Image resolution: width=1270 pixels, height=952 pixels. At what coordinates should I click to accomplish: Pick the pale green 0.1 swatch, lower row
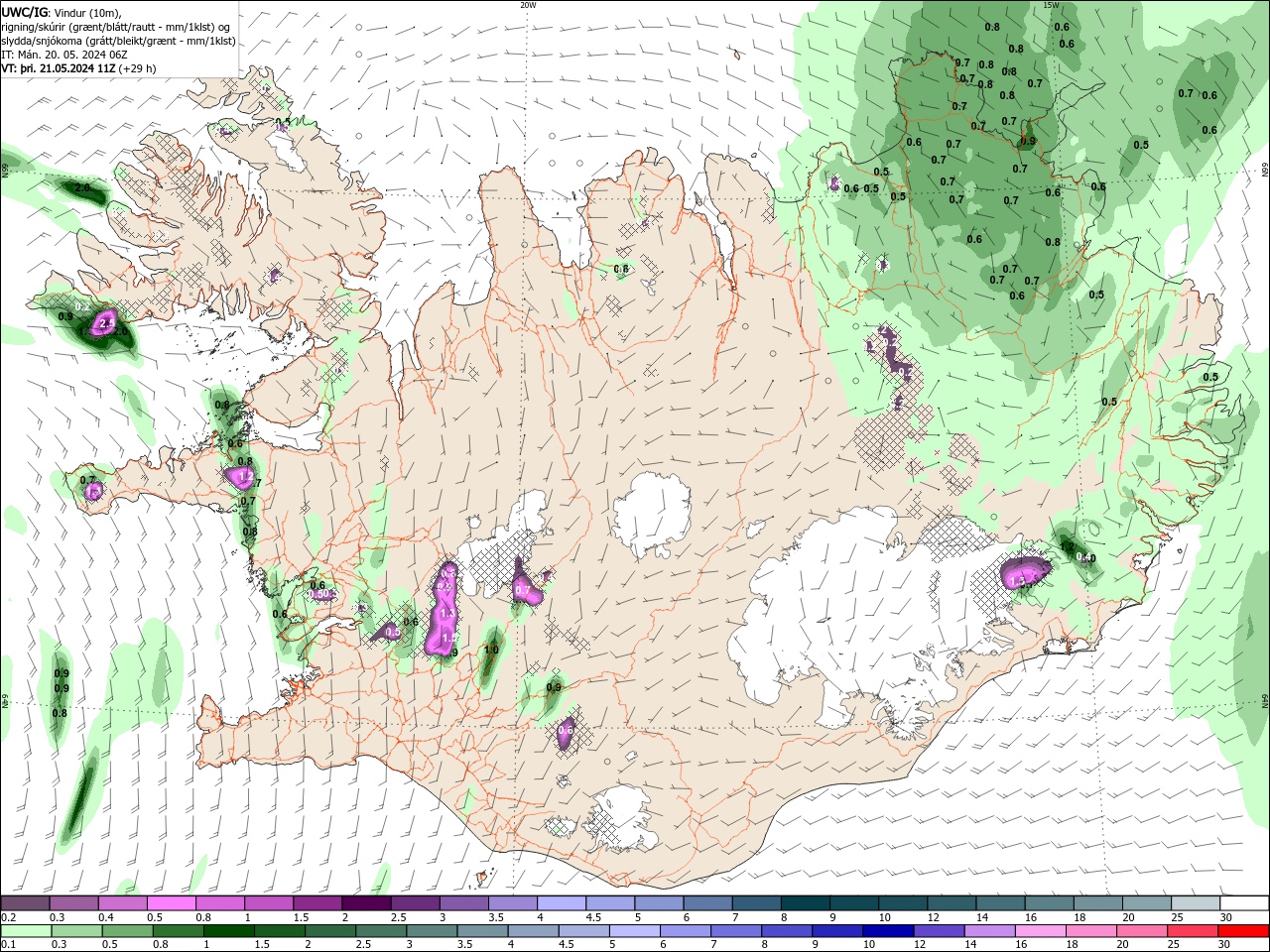[26, 931]
